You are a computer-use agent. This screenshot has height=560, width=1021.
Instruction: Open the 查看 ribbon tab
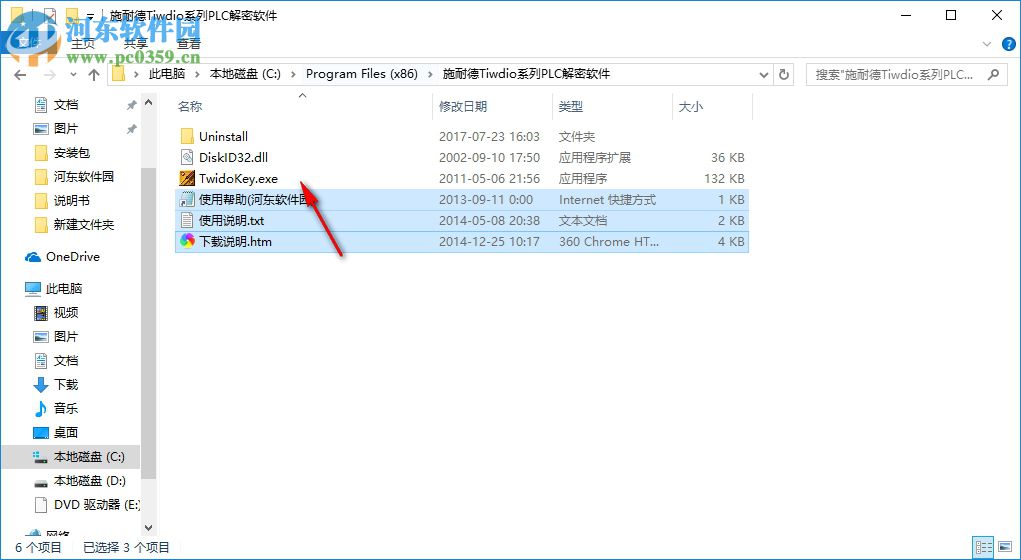pyautogui.click(x=189, y=44)
